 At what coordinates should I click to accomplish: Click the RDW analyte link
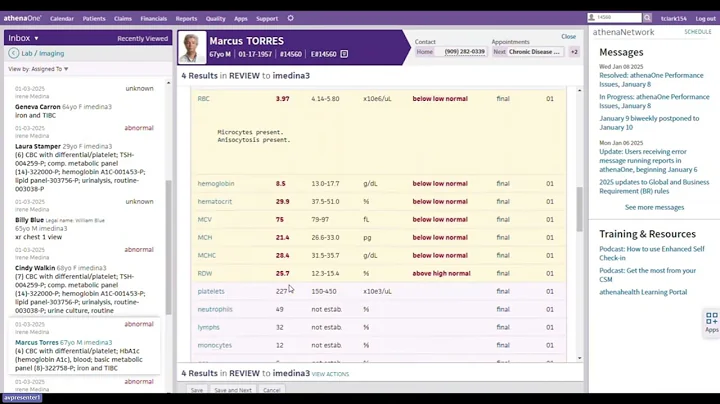pos(205,273)
